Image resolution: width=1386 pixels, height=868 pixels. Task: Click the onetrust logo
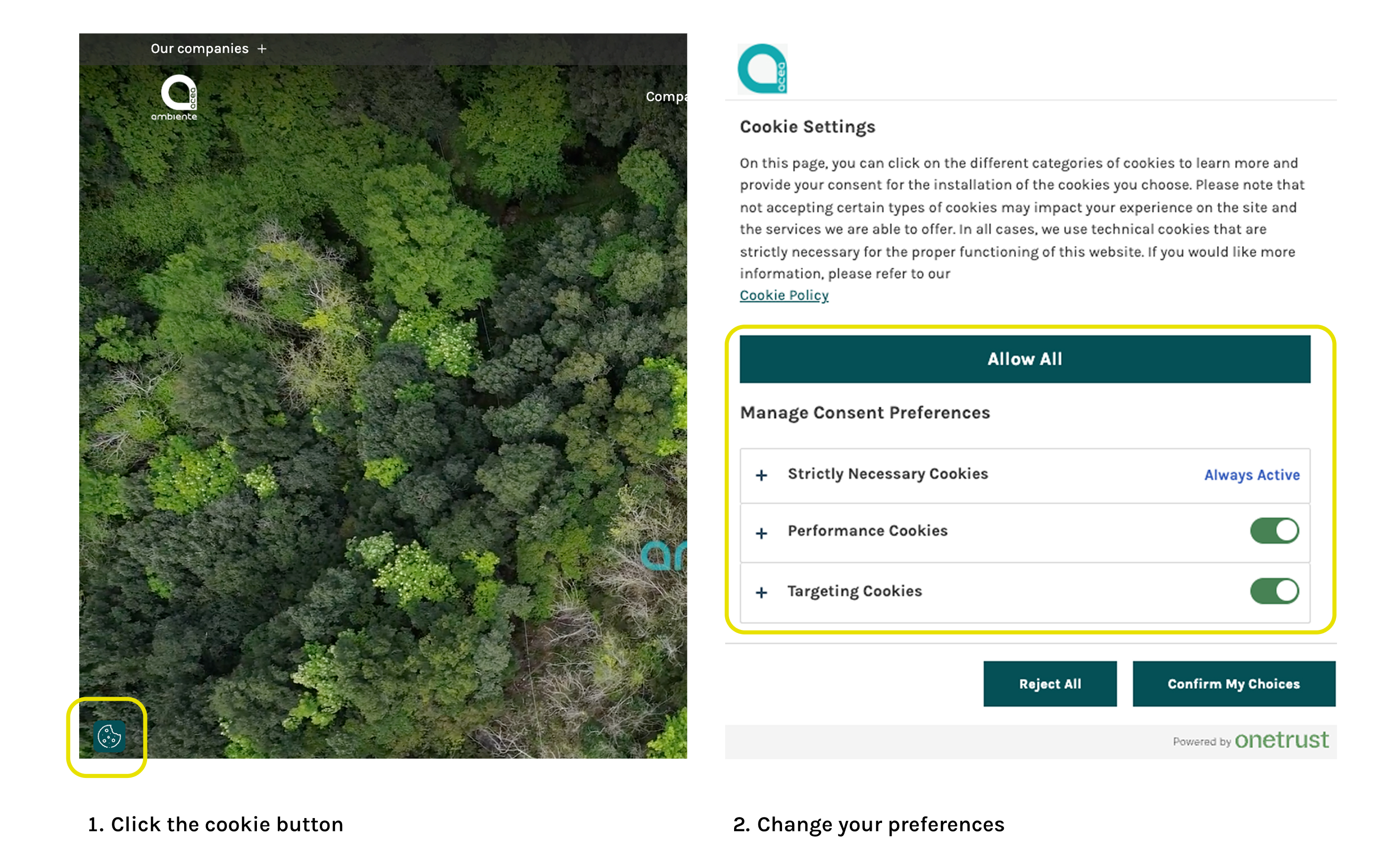tap(1282, 740)
